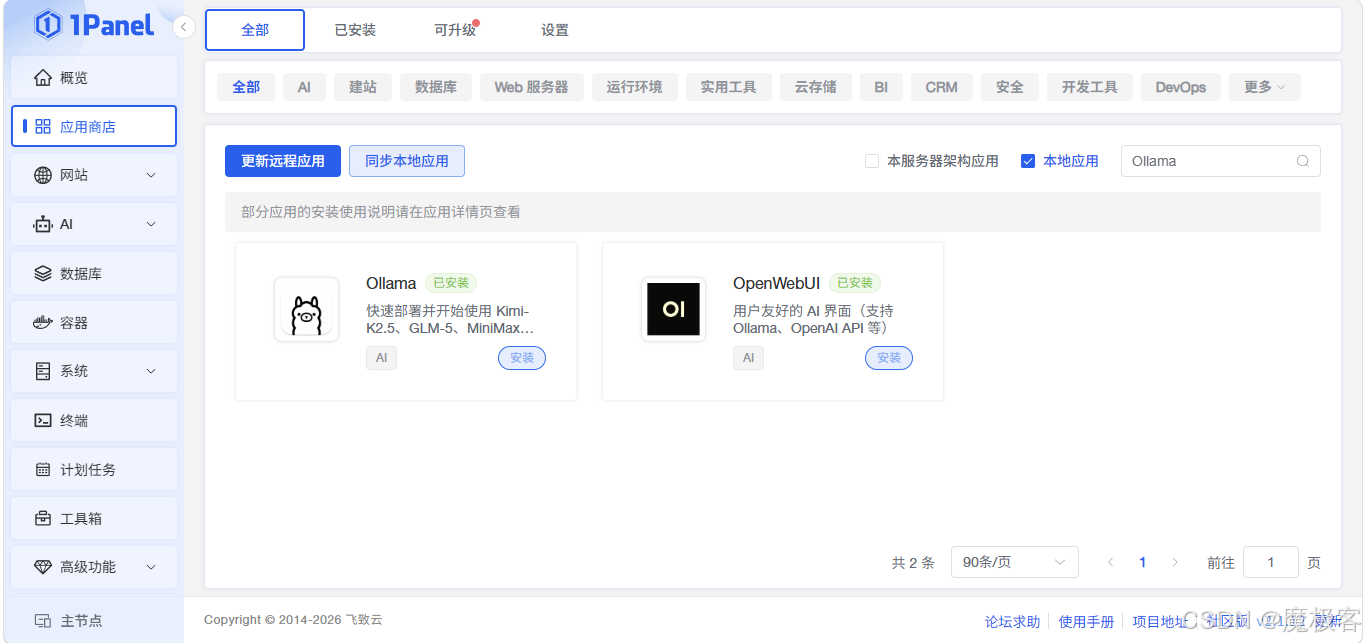
Task: Click 安装 button on OpenWebUI card
Action: [889, 358]
